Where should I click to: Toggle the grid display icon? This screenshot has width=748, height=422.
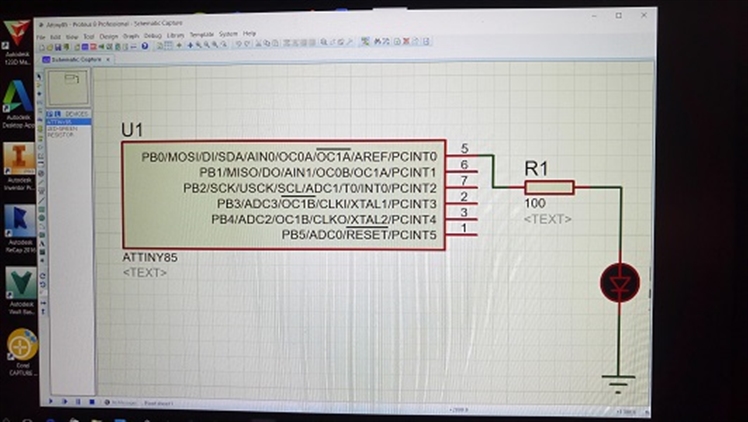(x=168, y=46)
